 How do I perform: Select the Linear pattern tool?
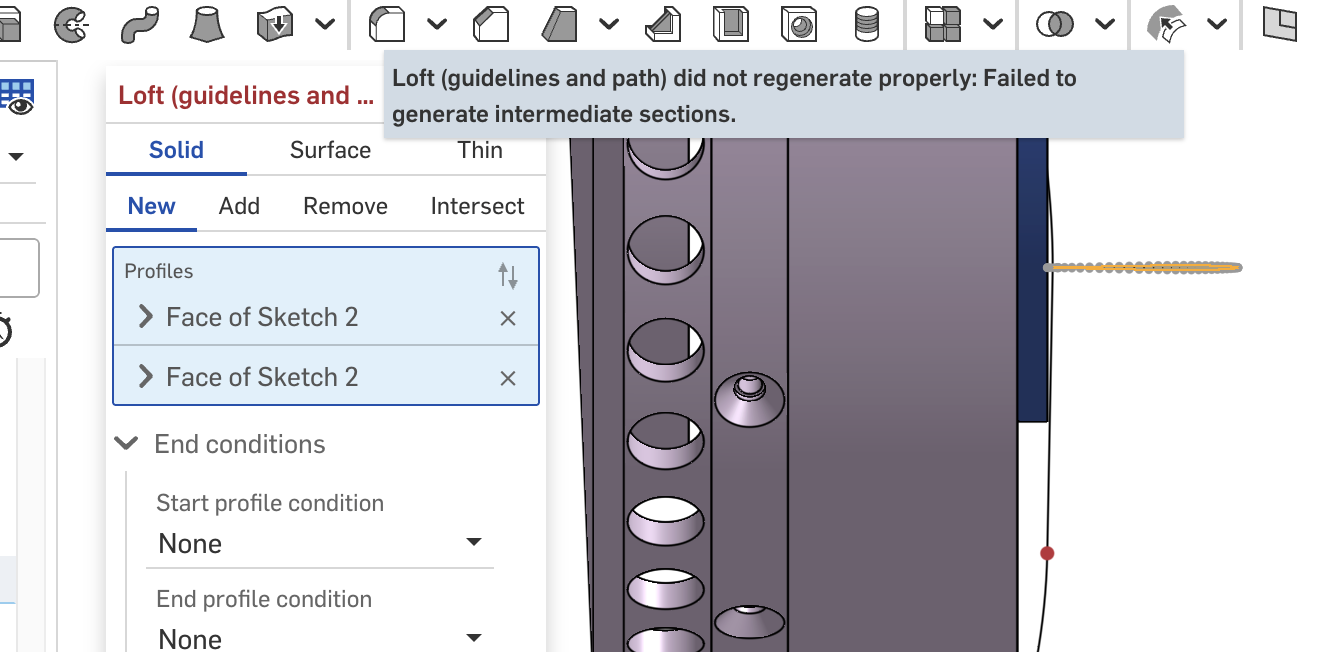click(x=942, y=23)
